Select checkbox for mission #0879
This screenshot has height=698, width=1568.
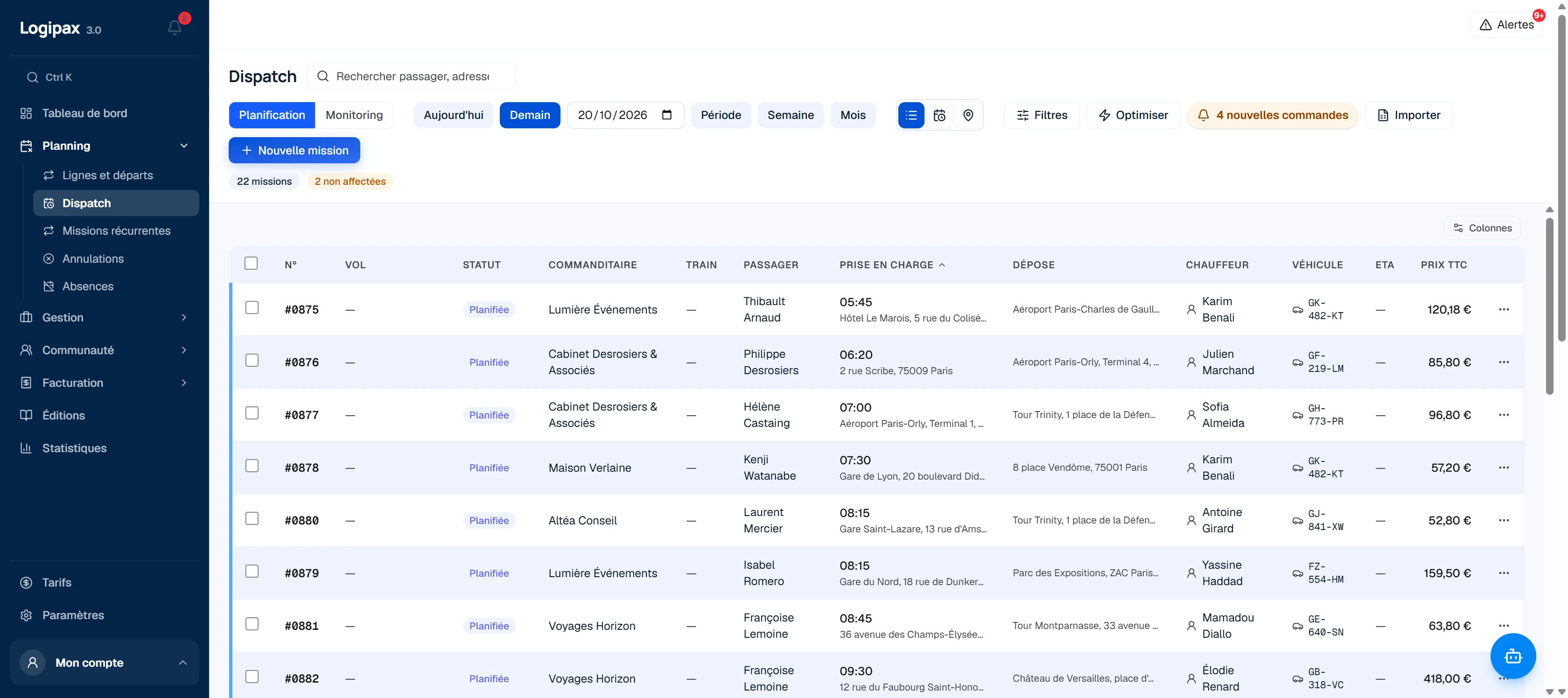tap(252, 572)
